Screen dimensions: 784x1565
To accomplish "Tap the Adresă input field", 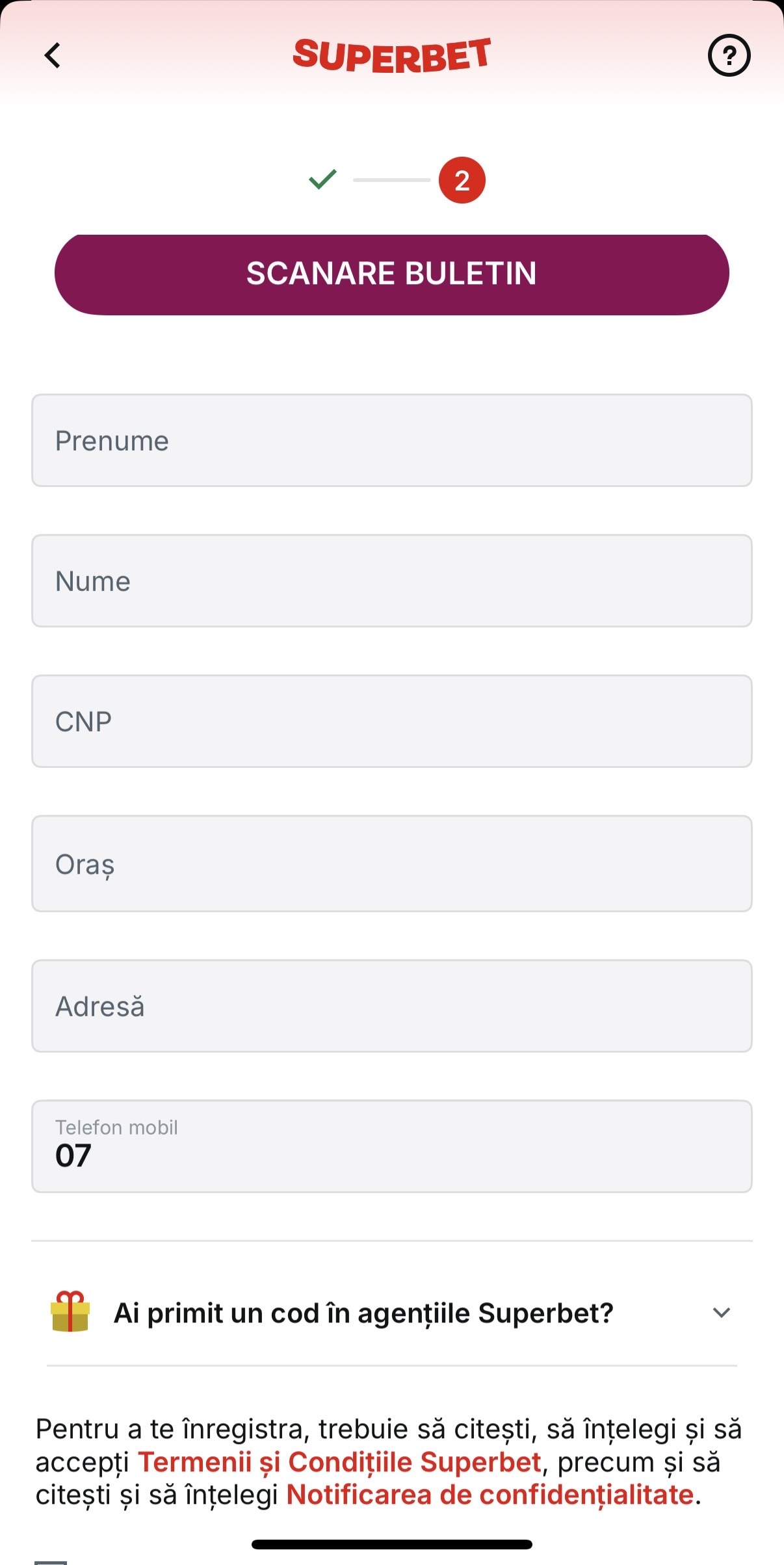I will 392,1006.
